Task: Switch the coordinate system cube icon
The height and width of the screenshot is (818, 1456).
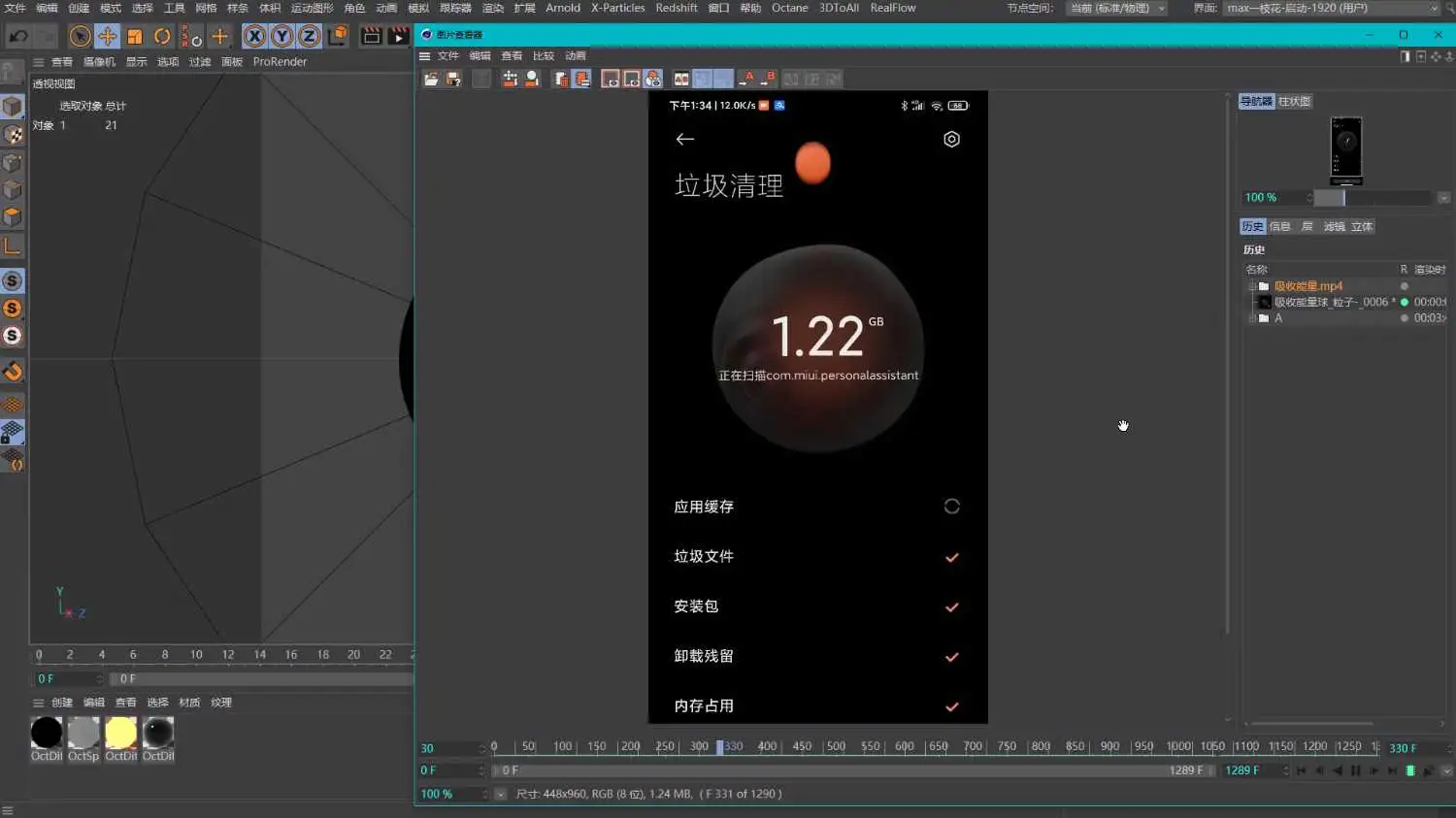Action: (x=337, y=36)
